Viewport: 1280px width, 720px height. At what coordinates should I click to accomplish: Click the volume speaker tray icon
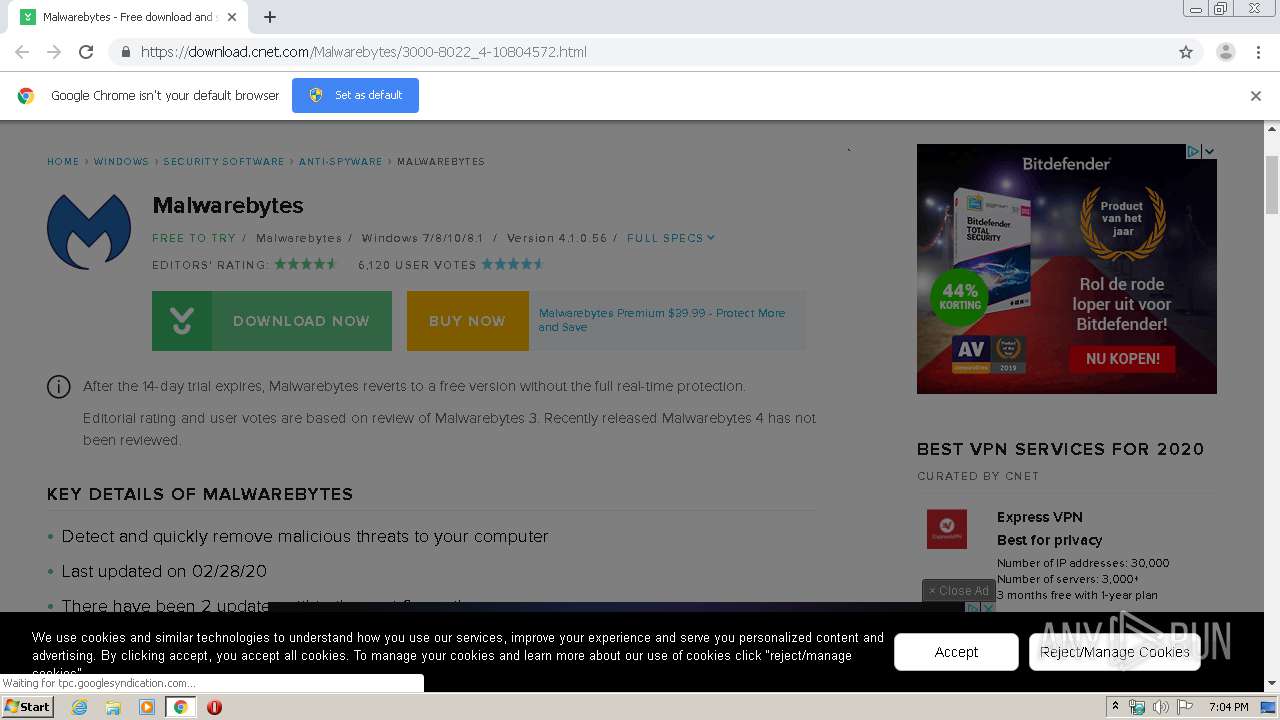(x=1161, y=707)
